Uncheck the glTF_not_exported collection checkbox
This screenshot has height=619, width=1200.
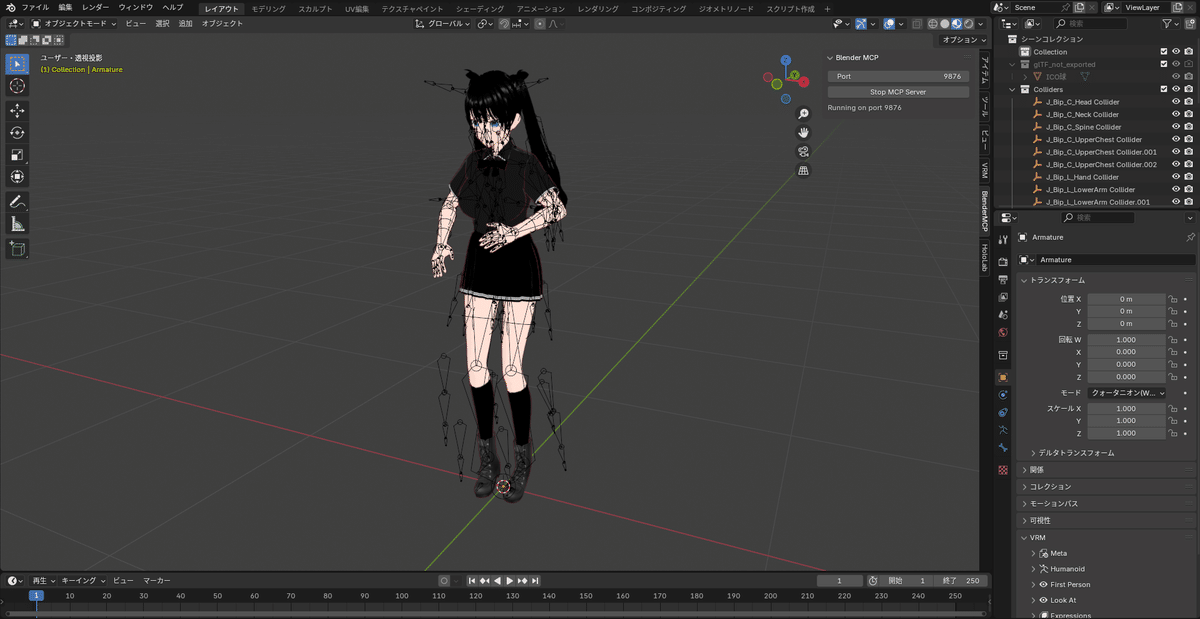(x=1164, y=64)
